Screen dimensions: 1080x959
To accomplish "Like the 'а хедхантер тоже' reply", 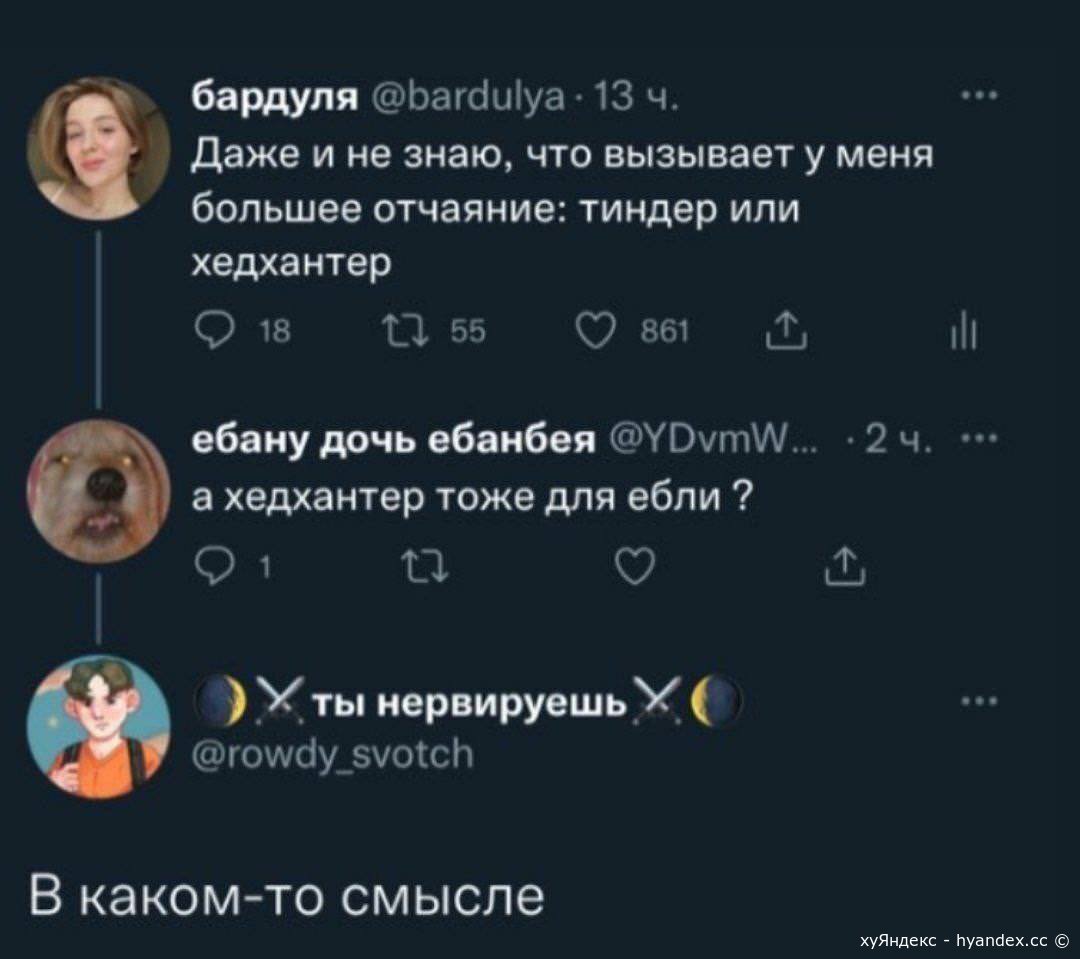I will point(635,568).
